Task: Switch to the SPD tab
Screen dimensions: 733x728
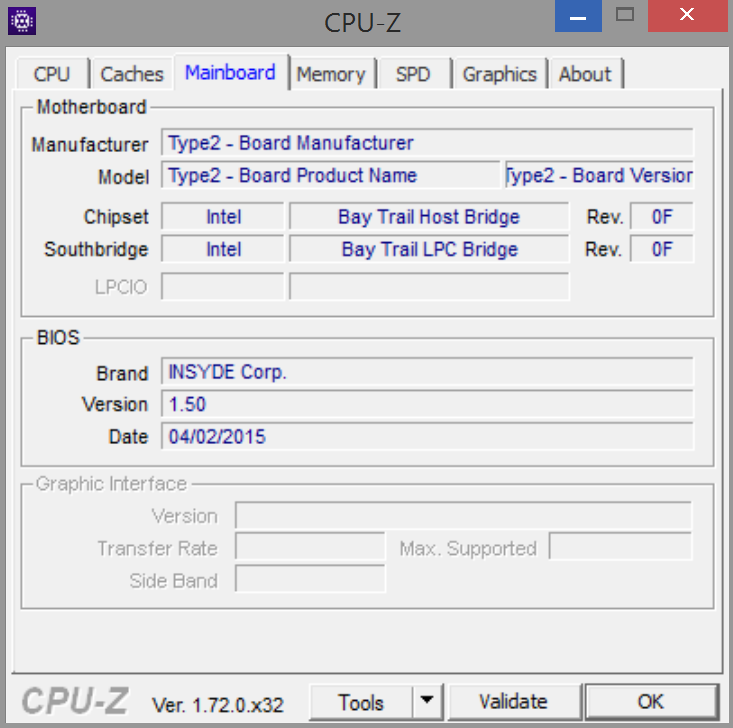Action: (413, 74)
